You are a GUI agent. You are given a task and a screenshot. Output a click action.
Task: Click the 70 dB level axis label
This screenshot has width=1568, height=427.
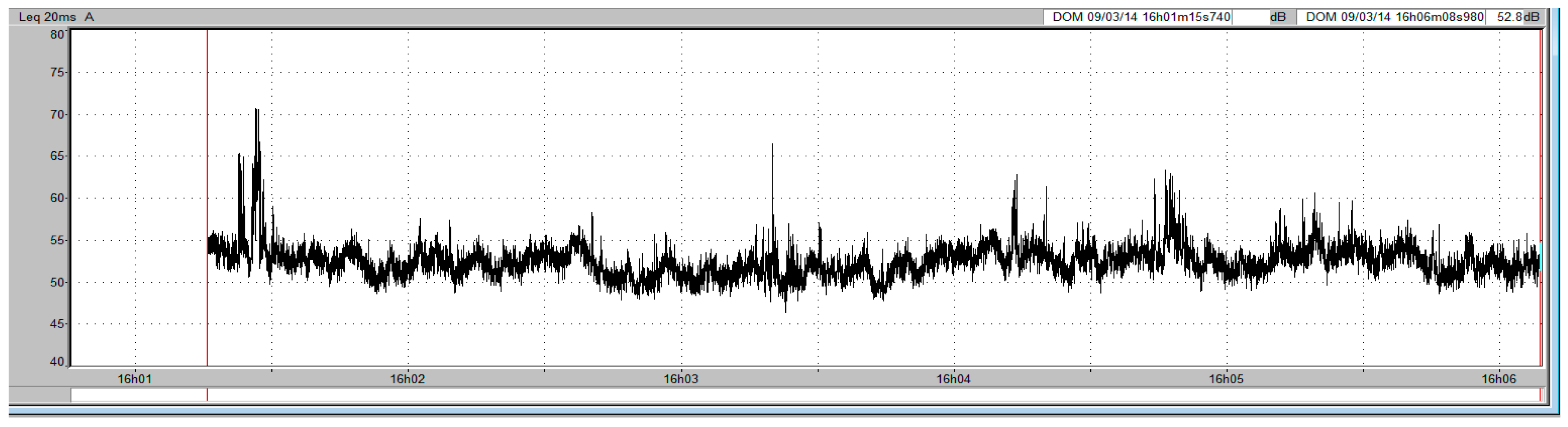(x=57, y=115)
